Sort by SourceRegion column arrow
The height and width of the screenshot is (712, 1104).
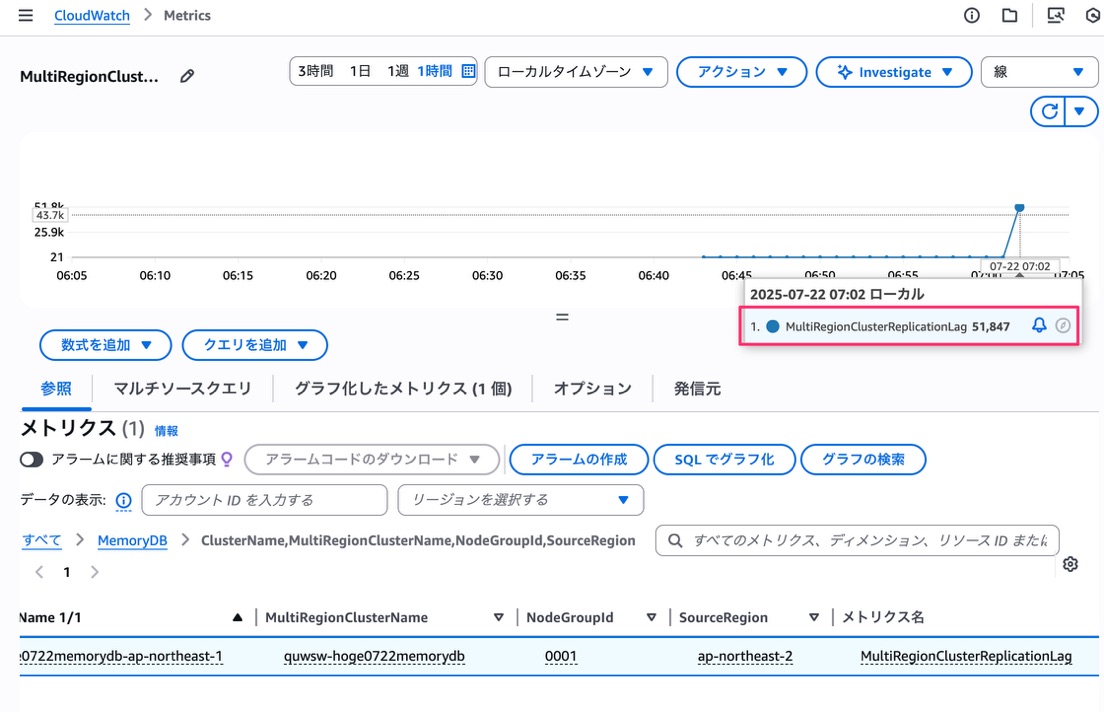click(x=814, y=618)
